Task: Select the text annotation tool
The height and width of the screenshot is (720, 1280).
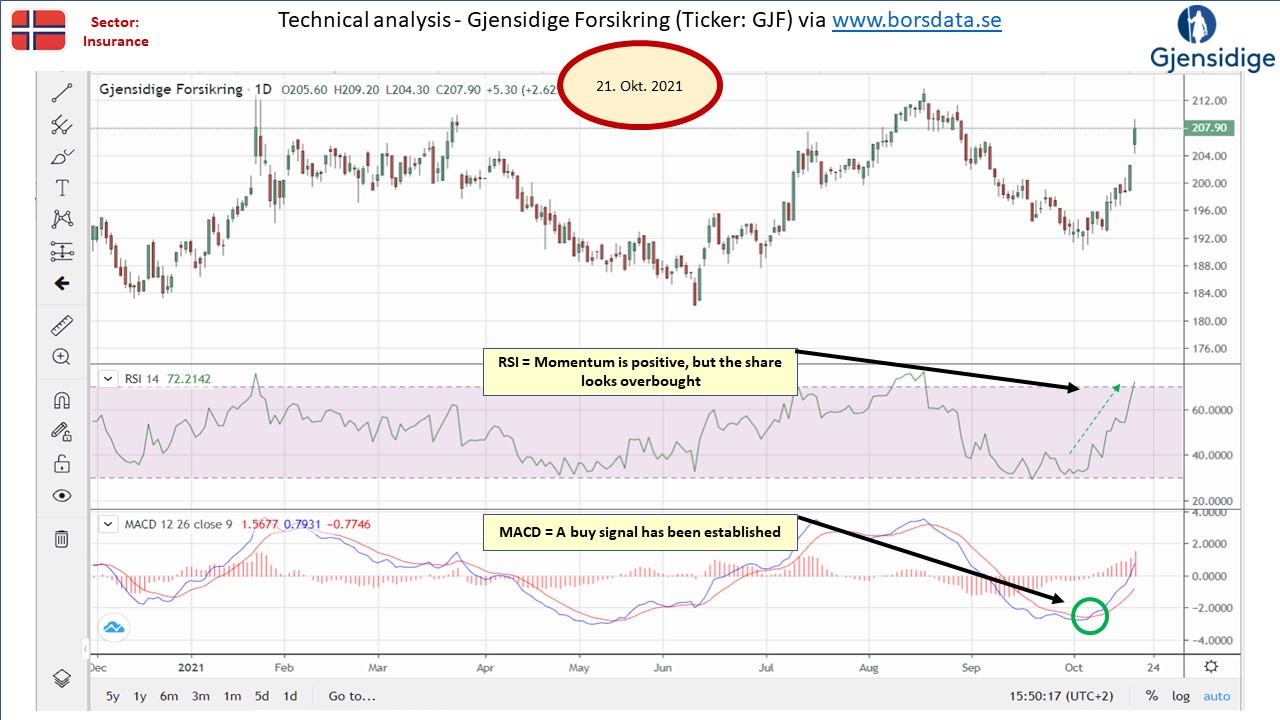Action: [62, 188]
